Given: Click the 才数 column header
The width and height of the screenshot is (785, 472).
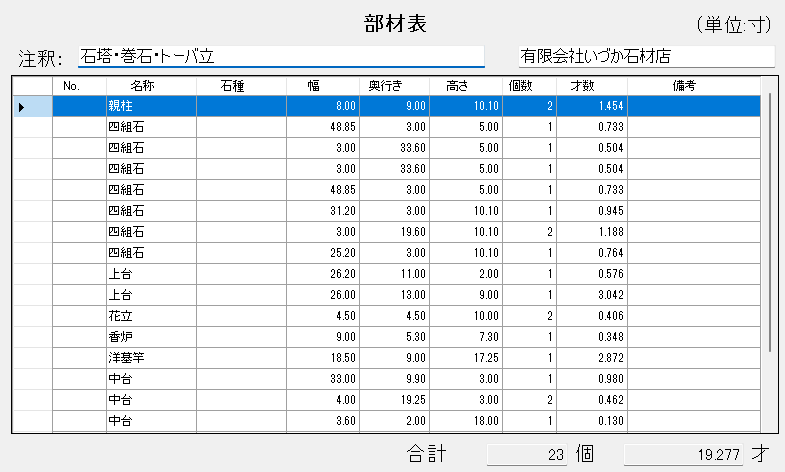Looking at the screenshot, I should tap(592, 86).
